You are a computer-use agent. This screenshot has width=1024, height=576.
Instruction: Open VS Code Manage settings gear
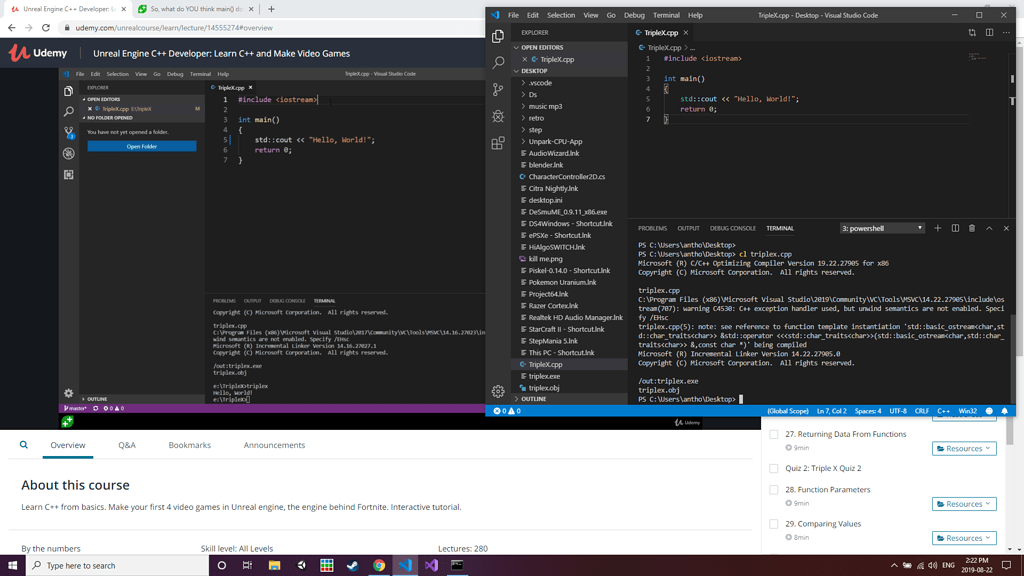point(498,393)
